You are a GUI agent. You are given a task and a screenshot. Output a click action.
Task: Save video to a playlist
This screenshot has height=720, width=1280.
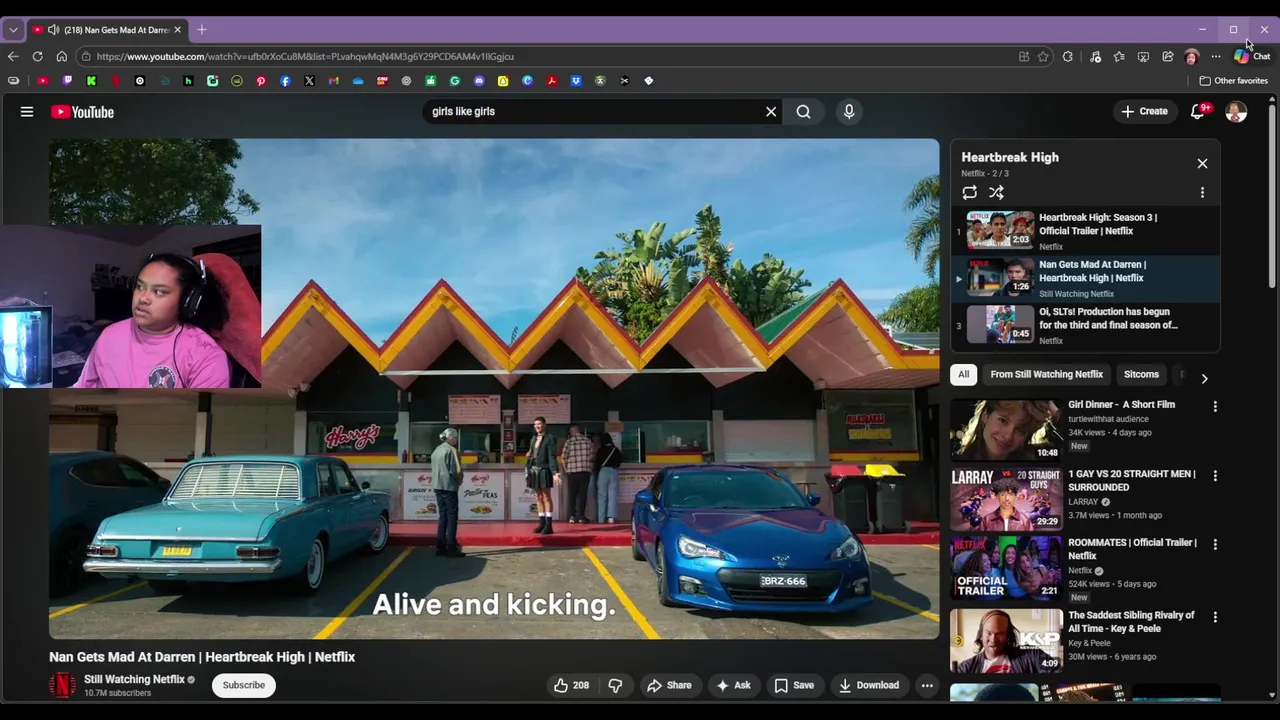(x=794, y=685)
